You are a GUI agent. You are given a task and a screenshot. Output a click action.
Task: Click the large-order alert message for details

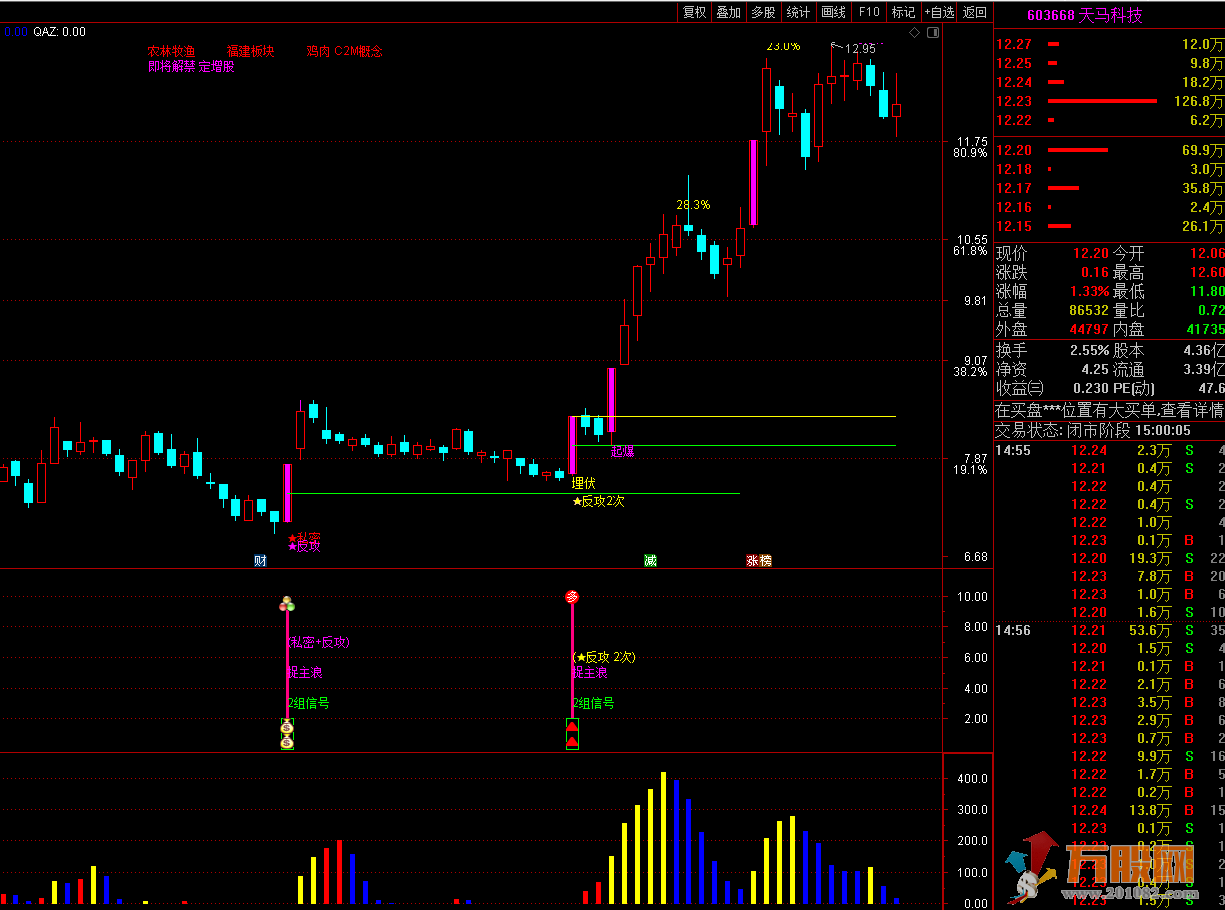[x=1109, y=410]
